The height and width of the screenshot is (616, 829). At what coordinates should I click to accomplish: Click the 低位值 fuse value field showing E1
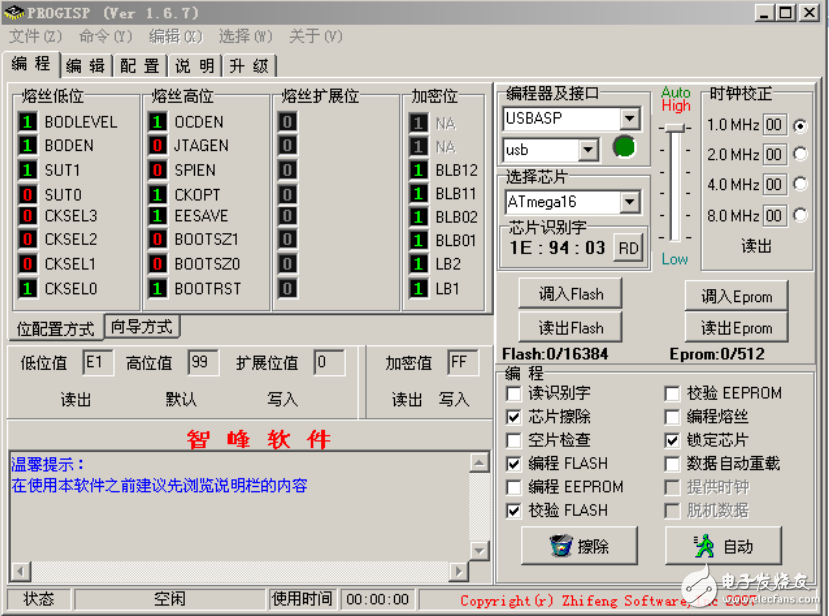click(97, 362)
